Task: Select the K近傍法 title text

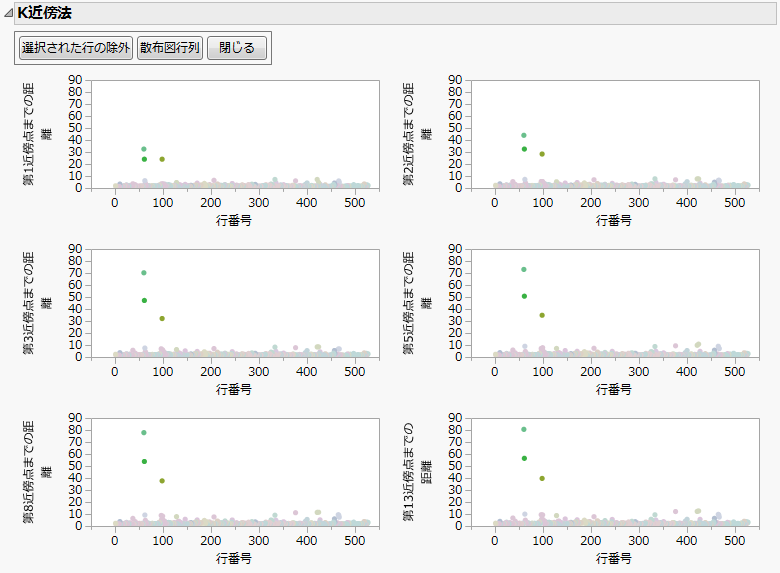Action: tap(44, 13)
